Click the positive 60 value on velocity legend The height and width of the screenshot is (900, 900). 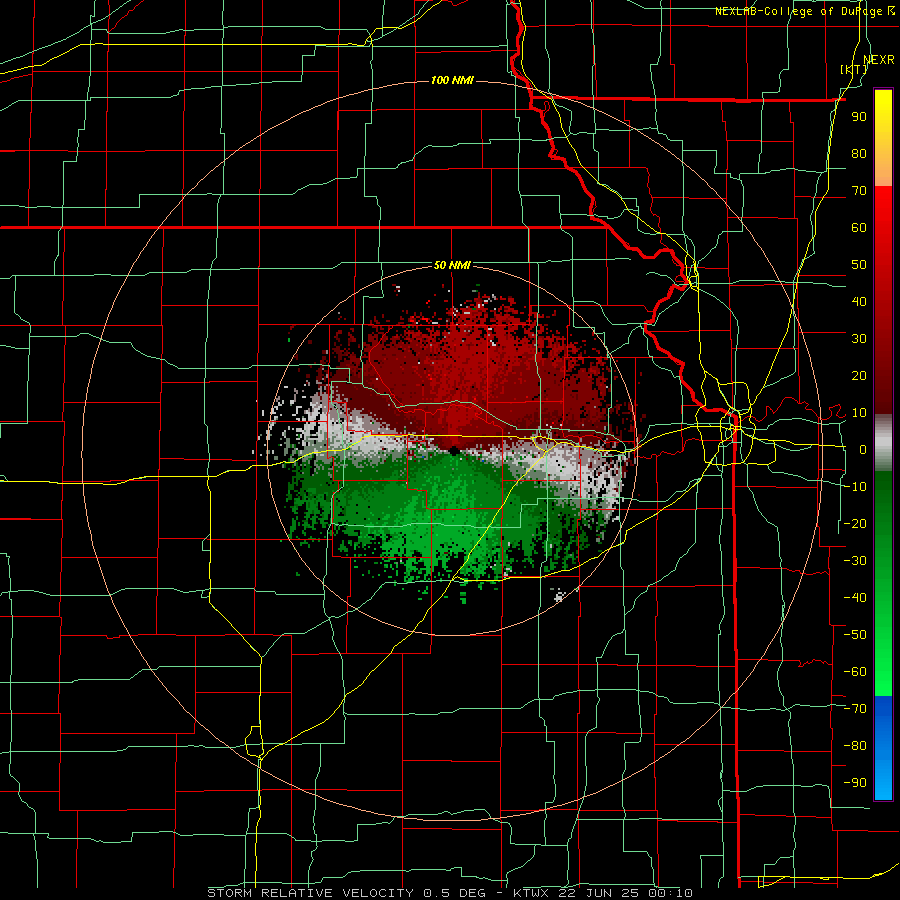click(859, 227)
